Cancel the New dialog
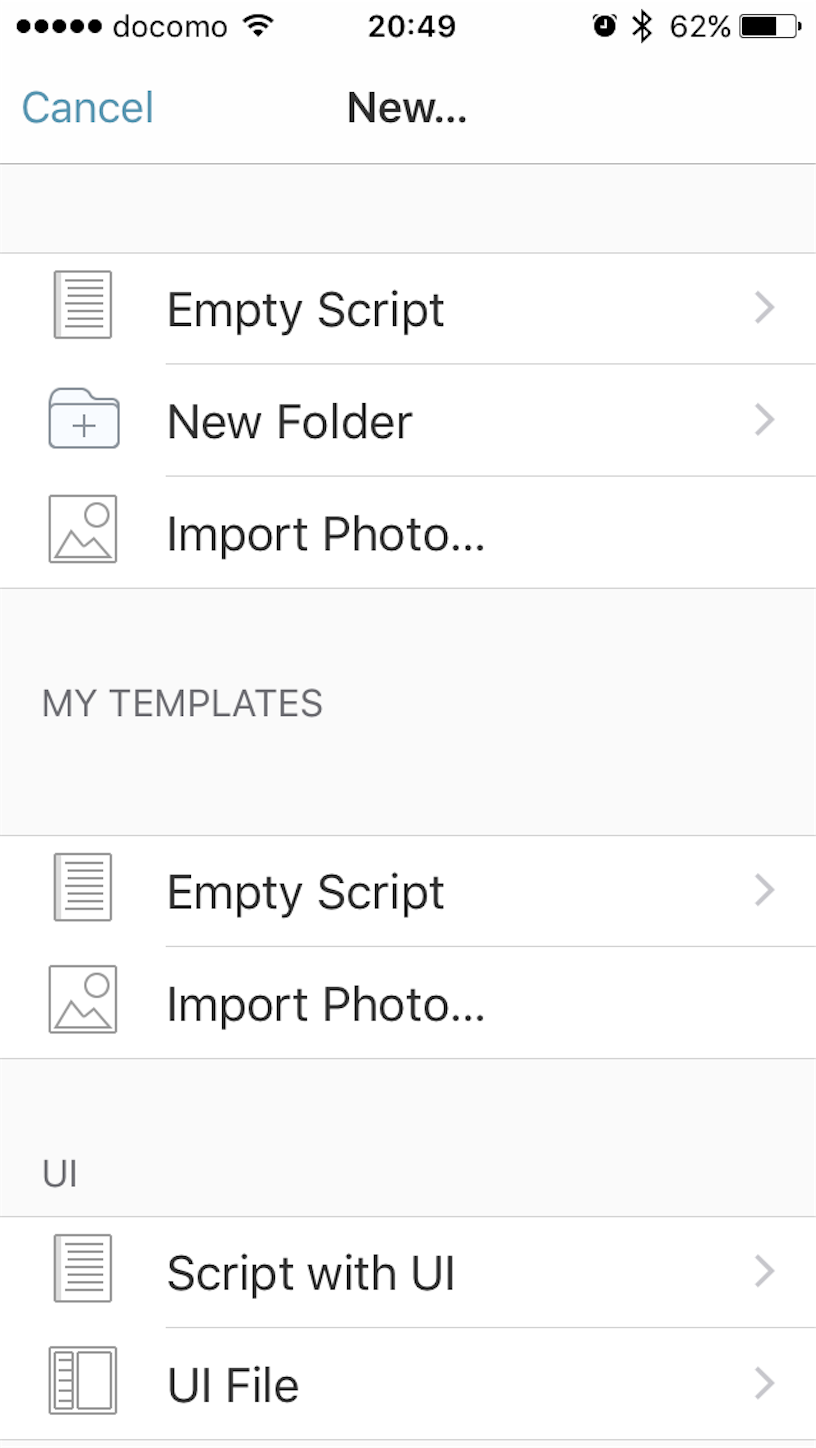Image resolution: width=816 pixels, height=1448 pixels. pos(88,108)
